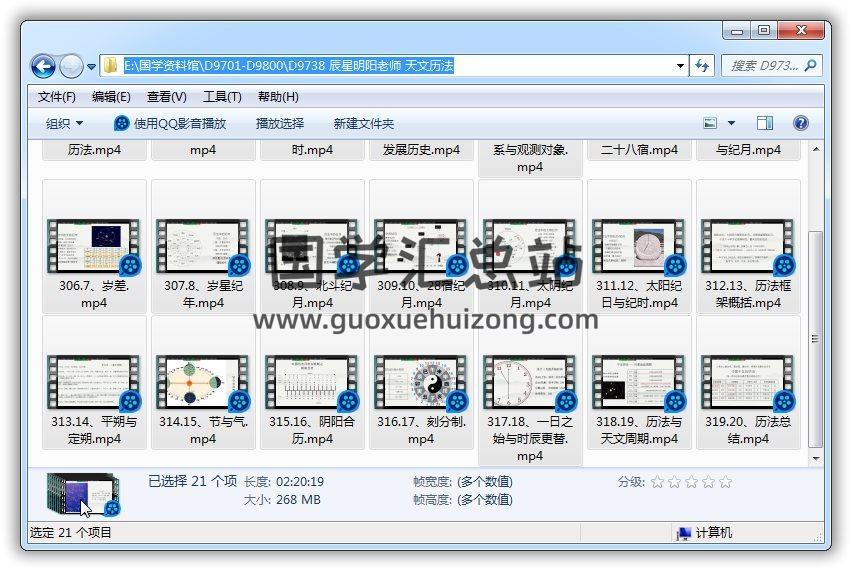
Task: Open the 编辑(E) menu
Action: [x=111, y=97]
